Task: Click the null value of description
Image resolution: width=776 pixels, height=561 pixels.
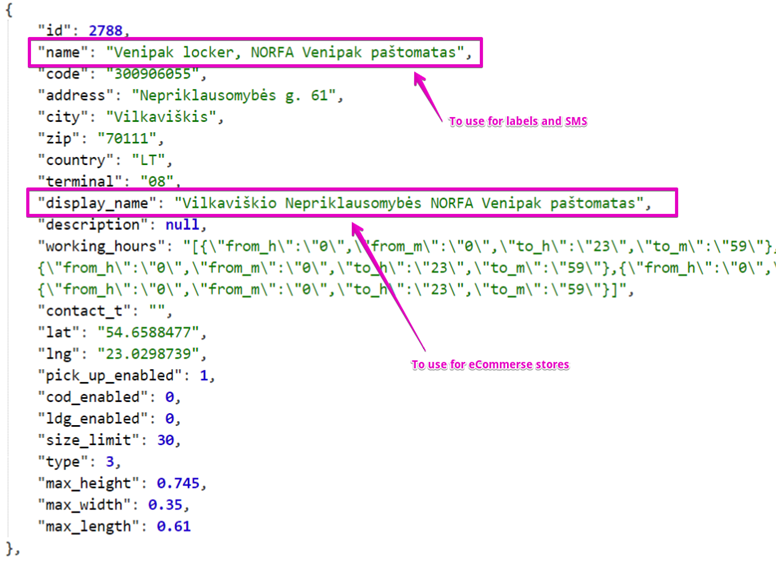Action: click(x=183, y=225)
